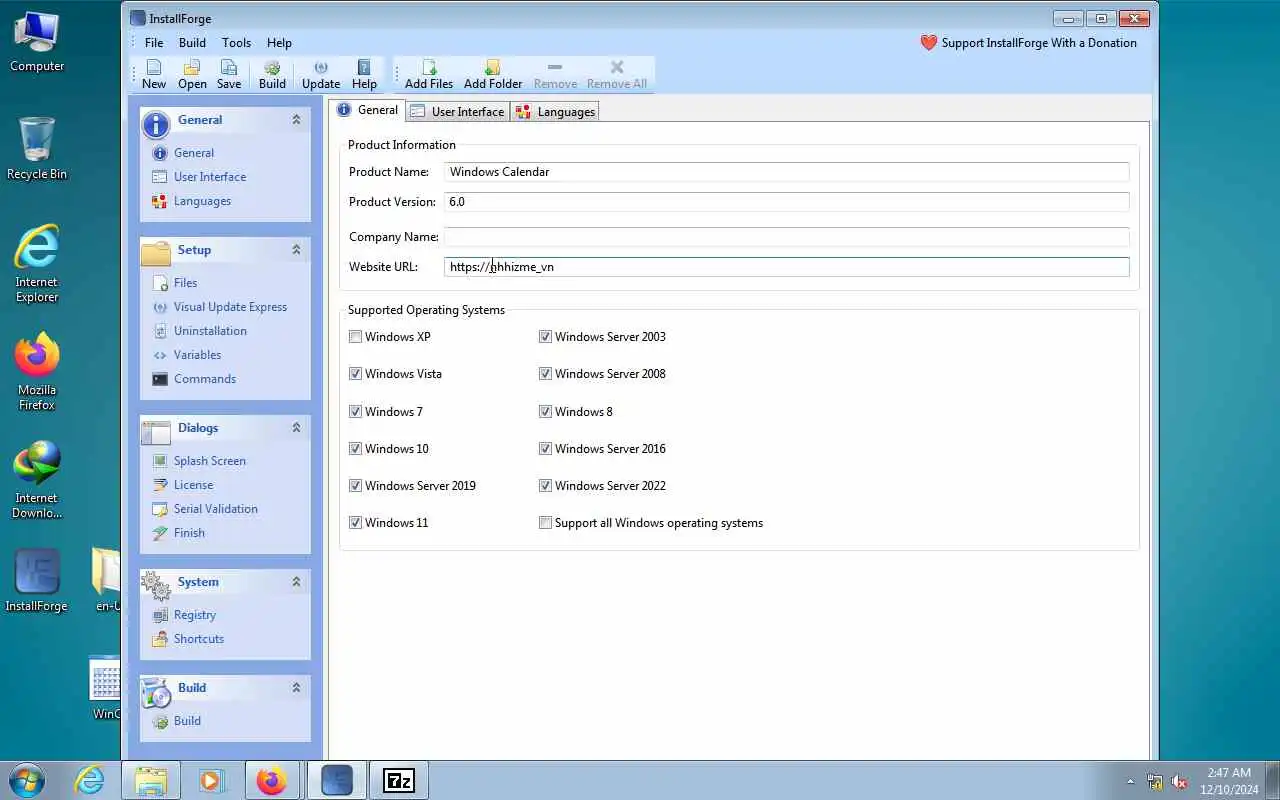Image resolution: width=1280 pixels, height=800 pixels.
Task: Click the Company Name field
Action: (x=786, y=237)
